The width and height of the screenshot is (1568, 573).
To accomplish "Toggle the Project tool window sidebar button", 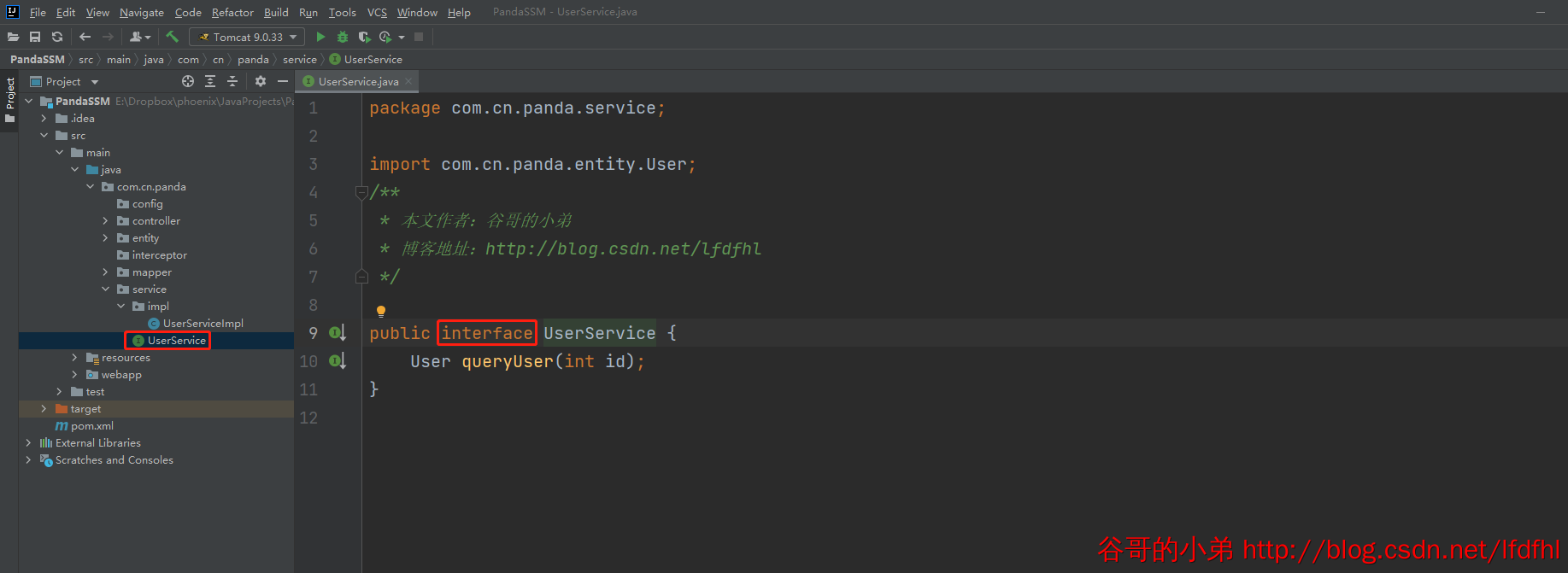I will 10,100.
